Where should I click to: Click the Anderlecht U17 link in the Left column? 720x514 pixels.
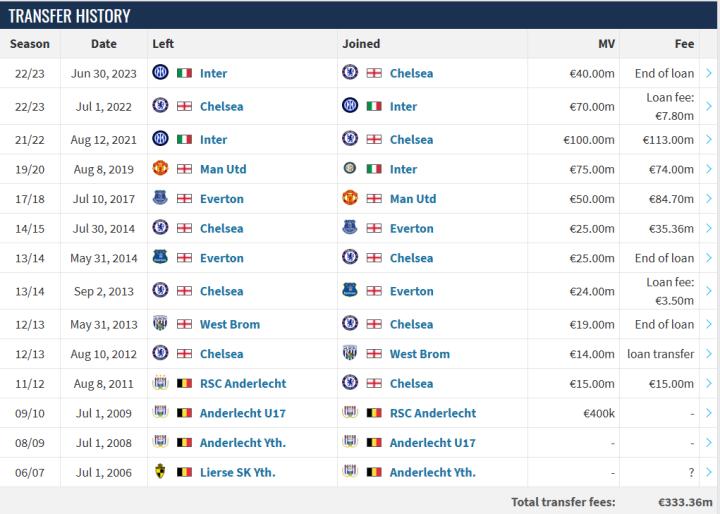point(243,413)
